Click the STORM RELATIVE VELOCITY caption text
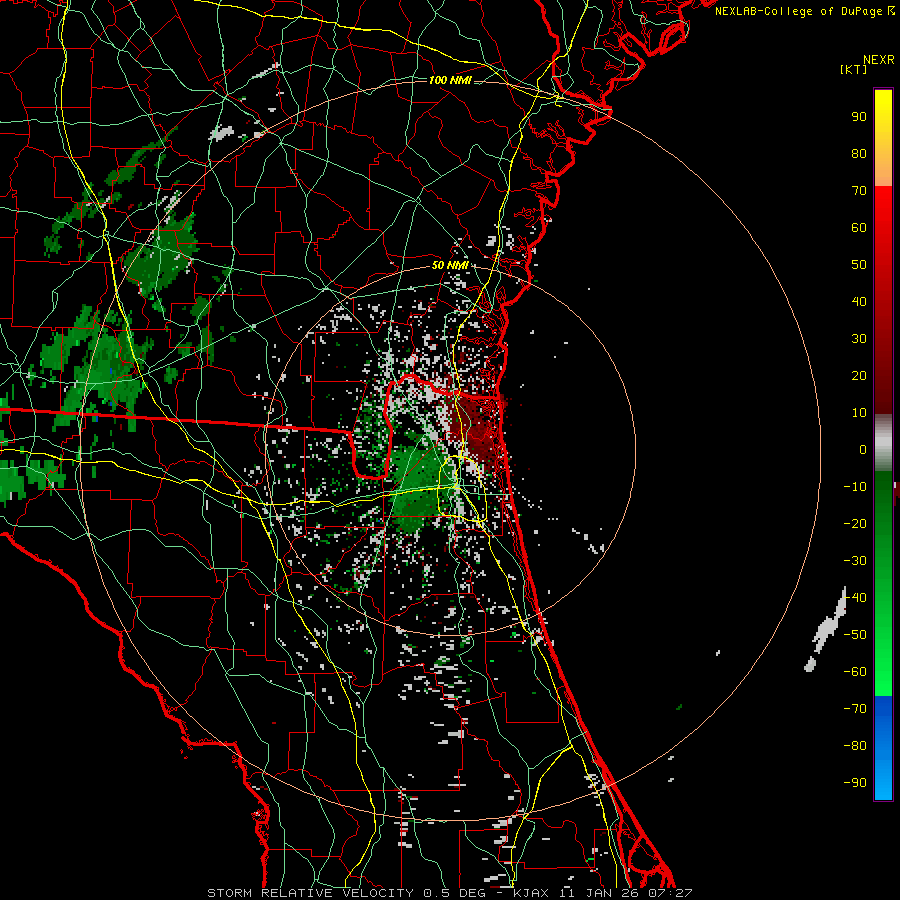 (310, 893)
